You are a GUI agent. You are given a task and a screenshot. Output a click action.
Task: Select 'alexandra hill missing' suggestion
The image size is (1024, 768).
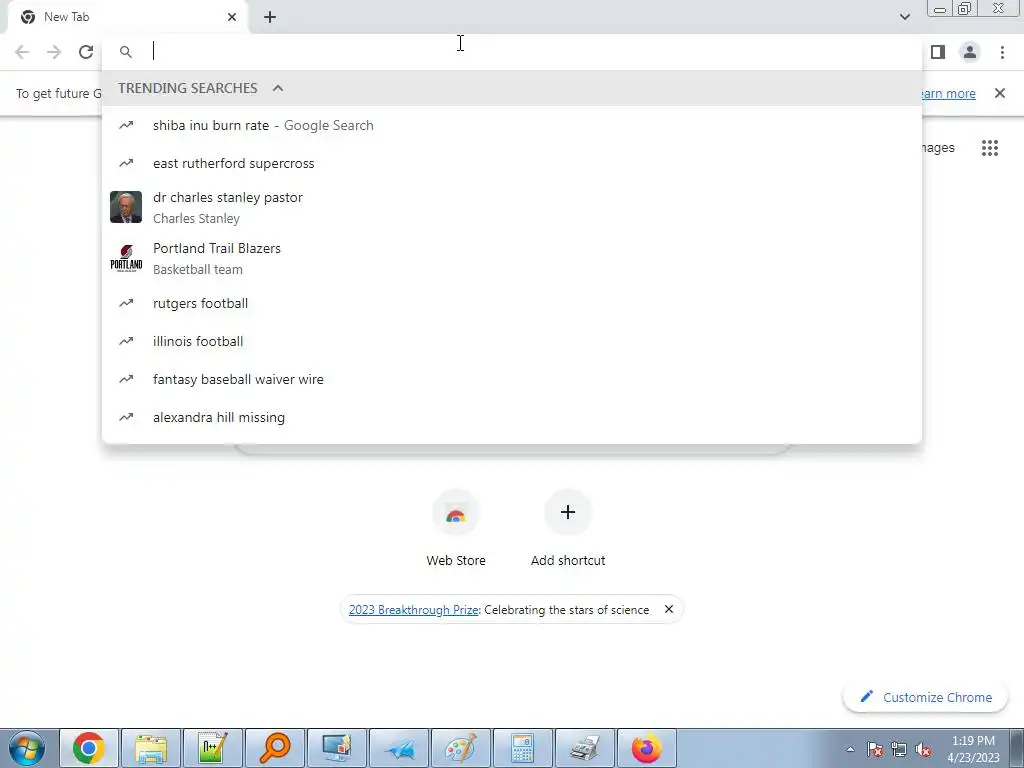[x=512, y=417]
